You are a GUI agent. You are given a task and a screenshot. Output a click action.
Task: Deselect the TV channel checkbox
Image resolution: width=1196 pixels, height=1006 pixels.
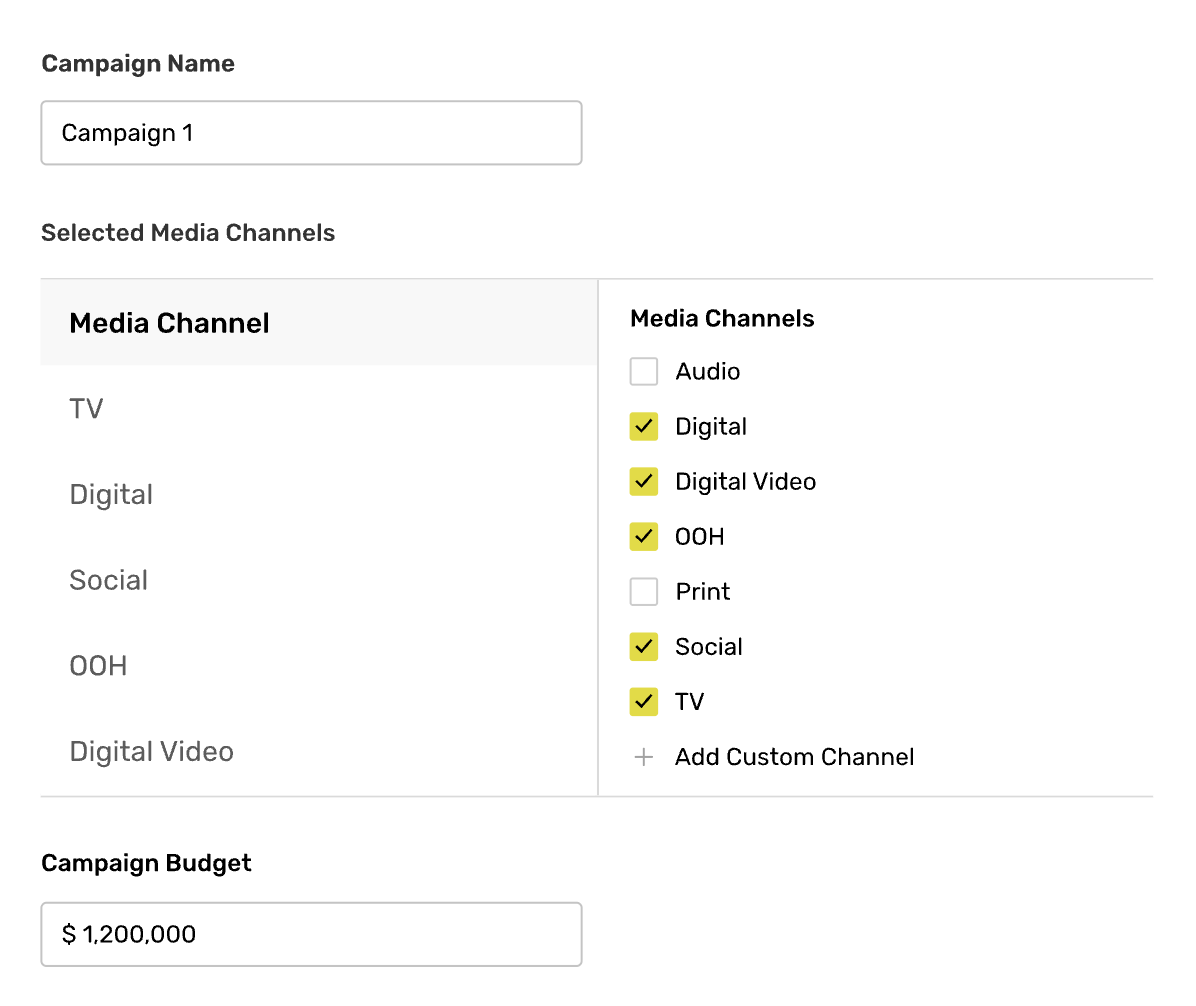coord(644,702)
